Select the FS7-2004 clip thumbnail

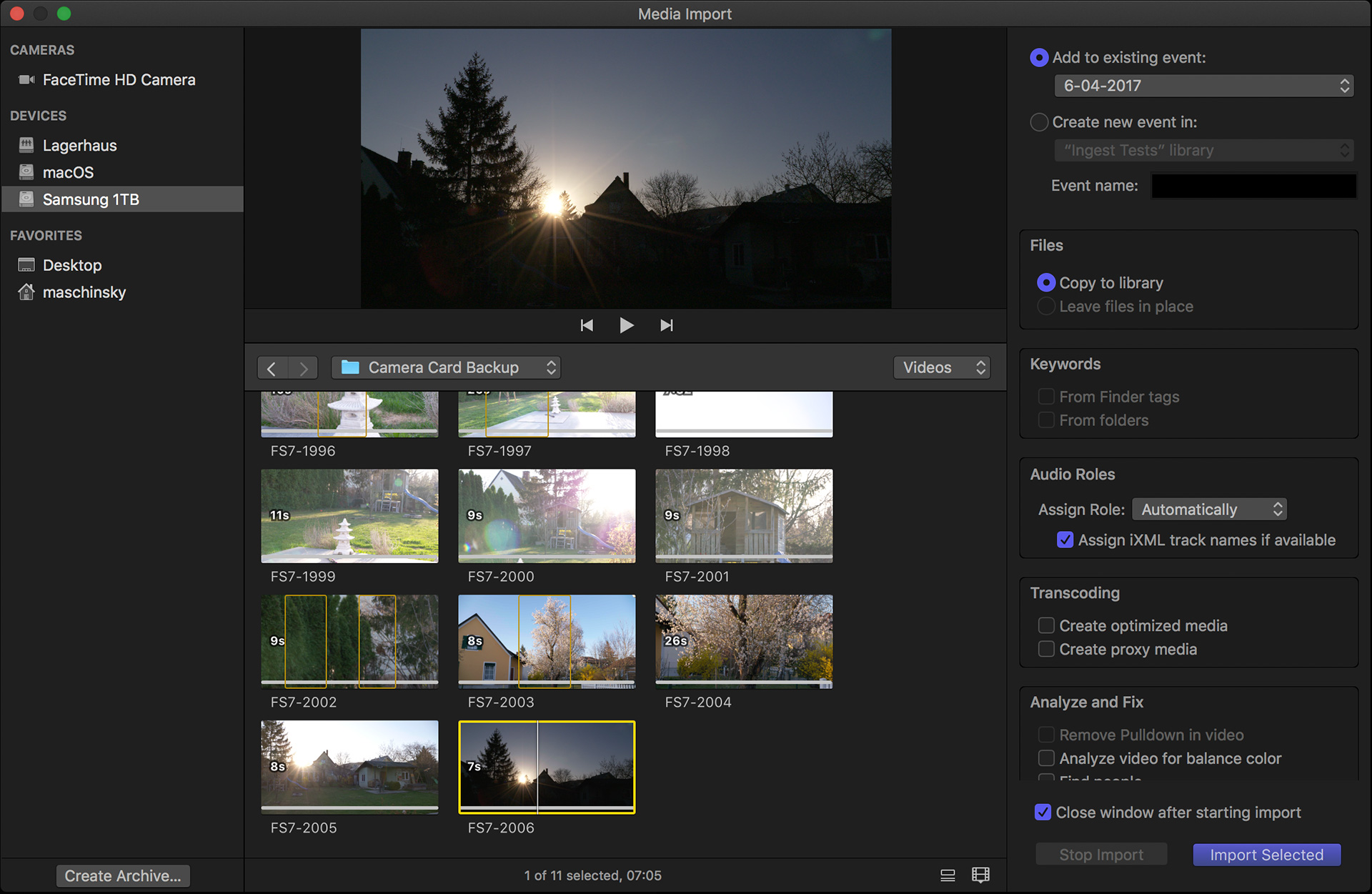(x=743, y=641)
